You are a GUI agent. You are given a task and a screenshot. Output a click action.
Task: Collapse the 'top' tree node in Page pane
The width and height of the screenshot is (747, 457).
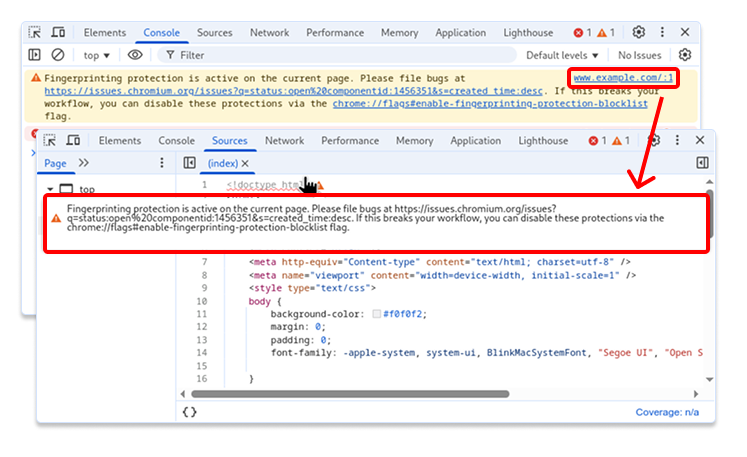[x=48, y=189]
